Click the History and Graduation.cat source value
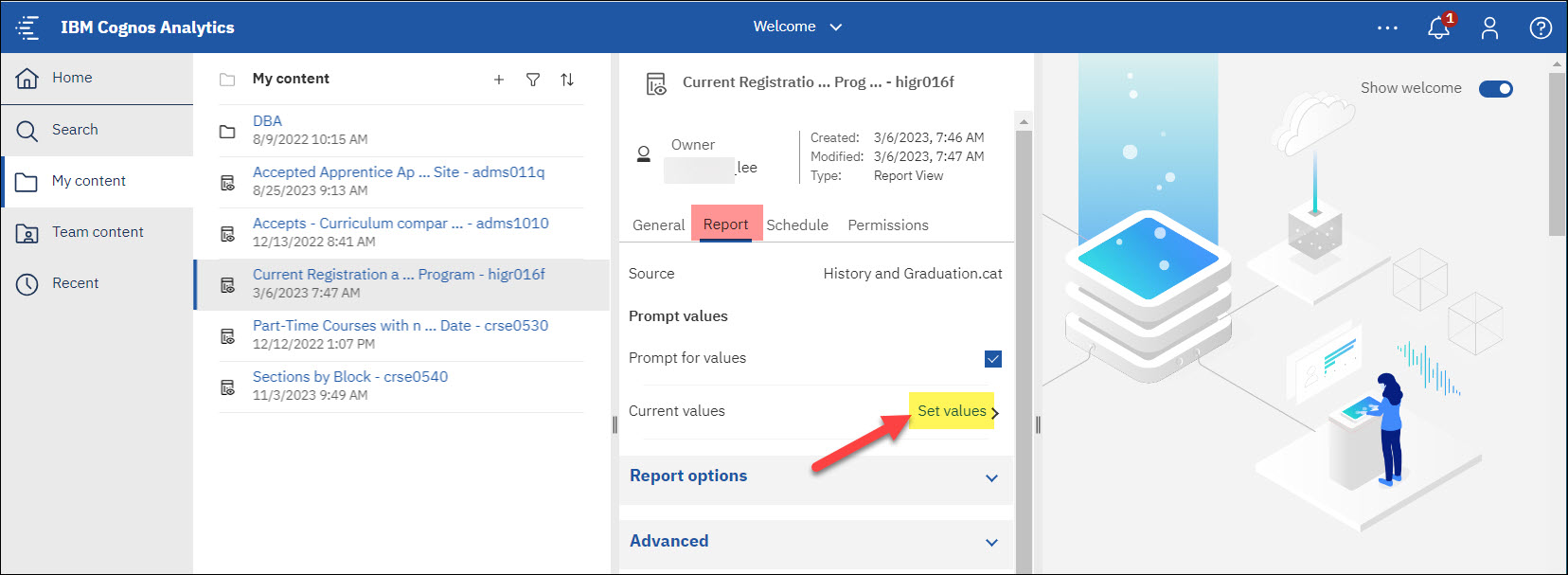Image resolution: width=1568 pixels, height=575 pixels. click(913, 273)
